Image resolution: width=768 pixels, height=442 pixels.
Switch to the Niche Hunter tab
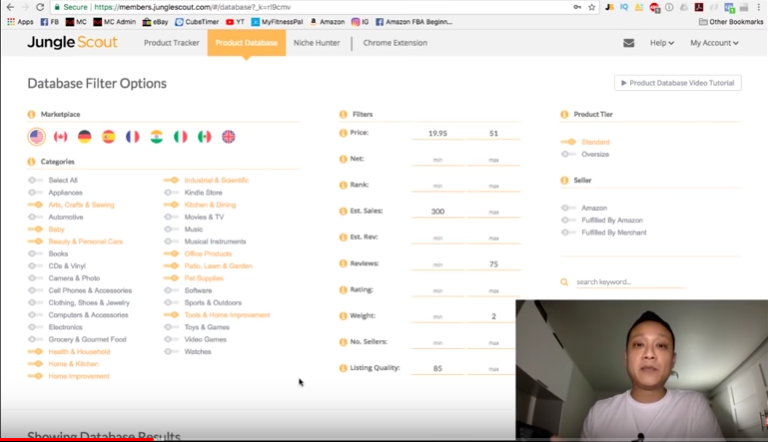(x=316, y=43)
